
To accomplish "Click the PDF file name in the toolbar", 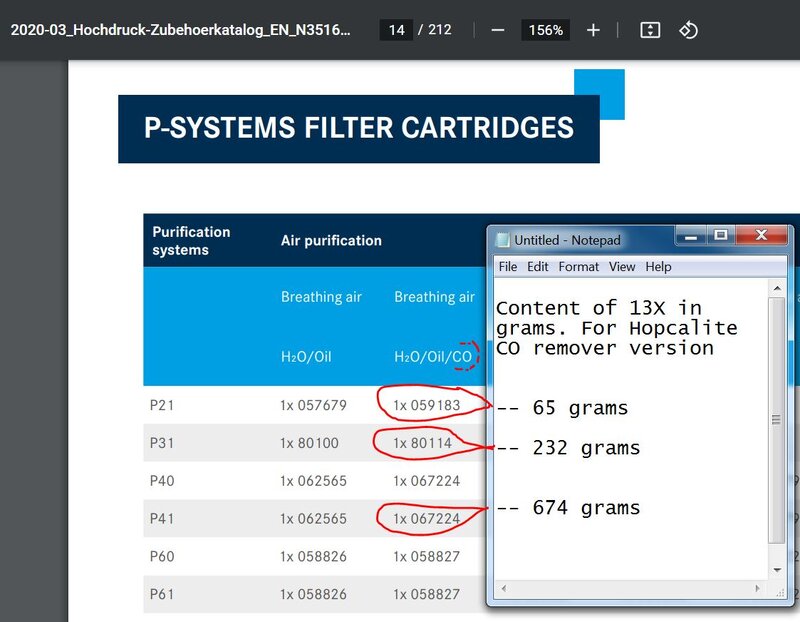I will tap(180, 30).
